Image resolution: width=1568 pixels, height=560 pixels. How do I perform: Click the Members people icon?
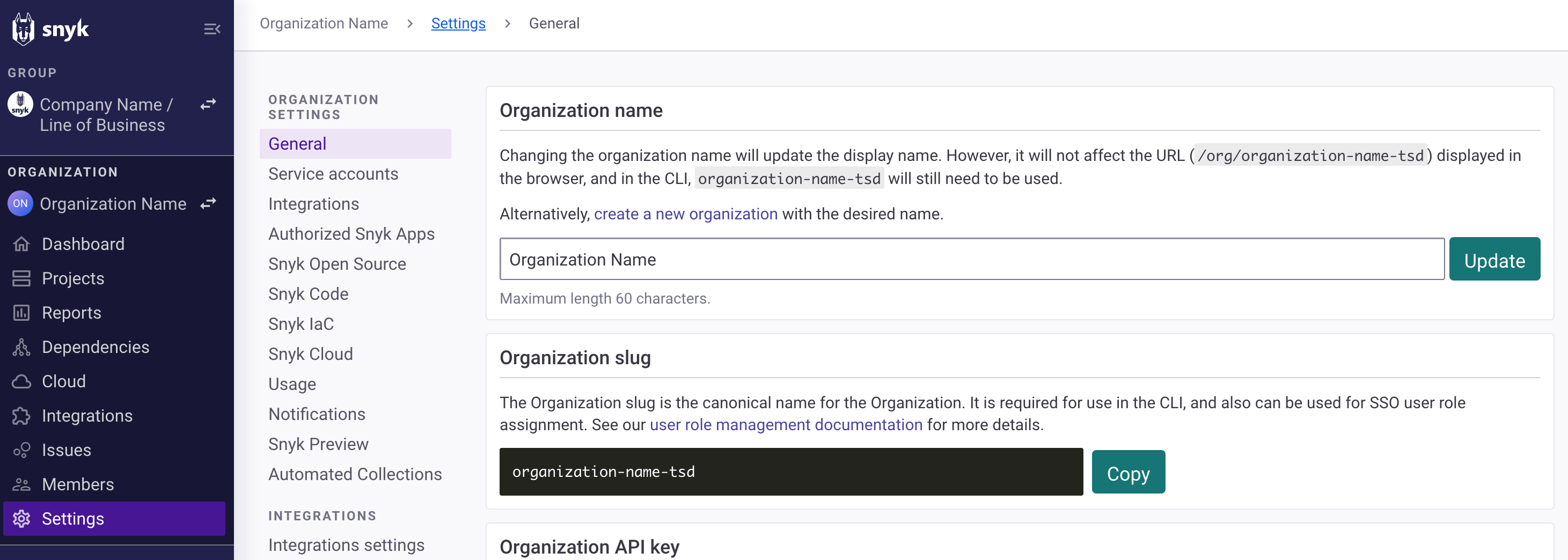coord(21,484)
